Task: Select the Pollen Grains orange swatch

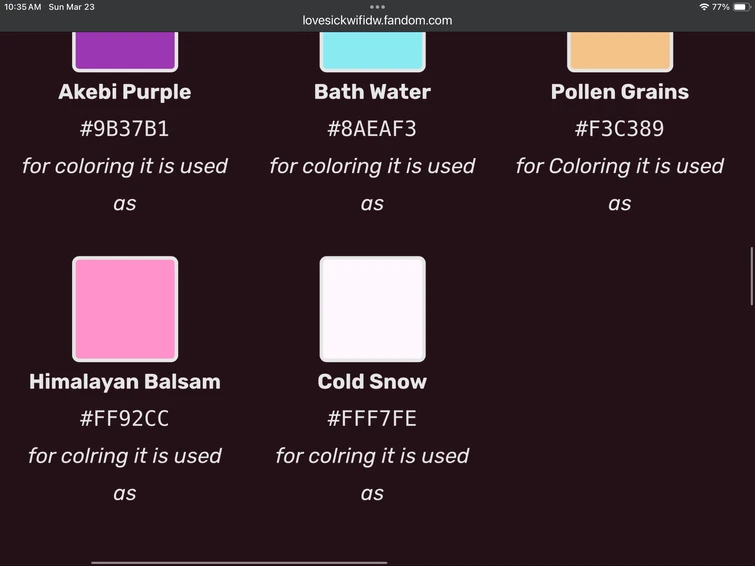Action: pyautogui.click(x=620, y=52)
